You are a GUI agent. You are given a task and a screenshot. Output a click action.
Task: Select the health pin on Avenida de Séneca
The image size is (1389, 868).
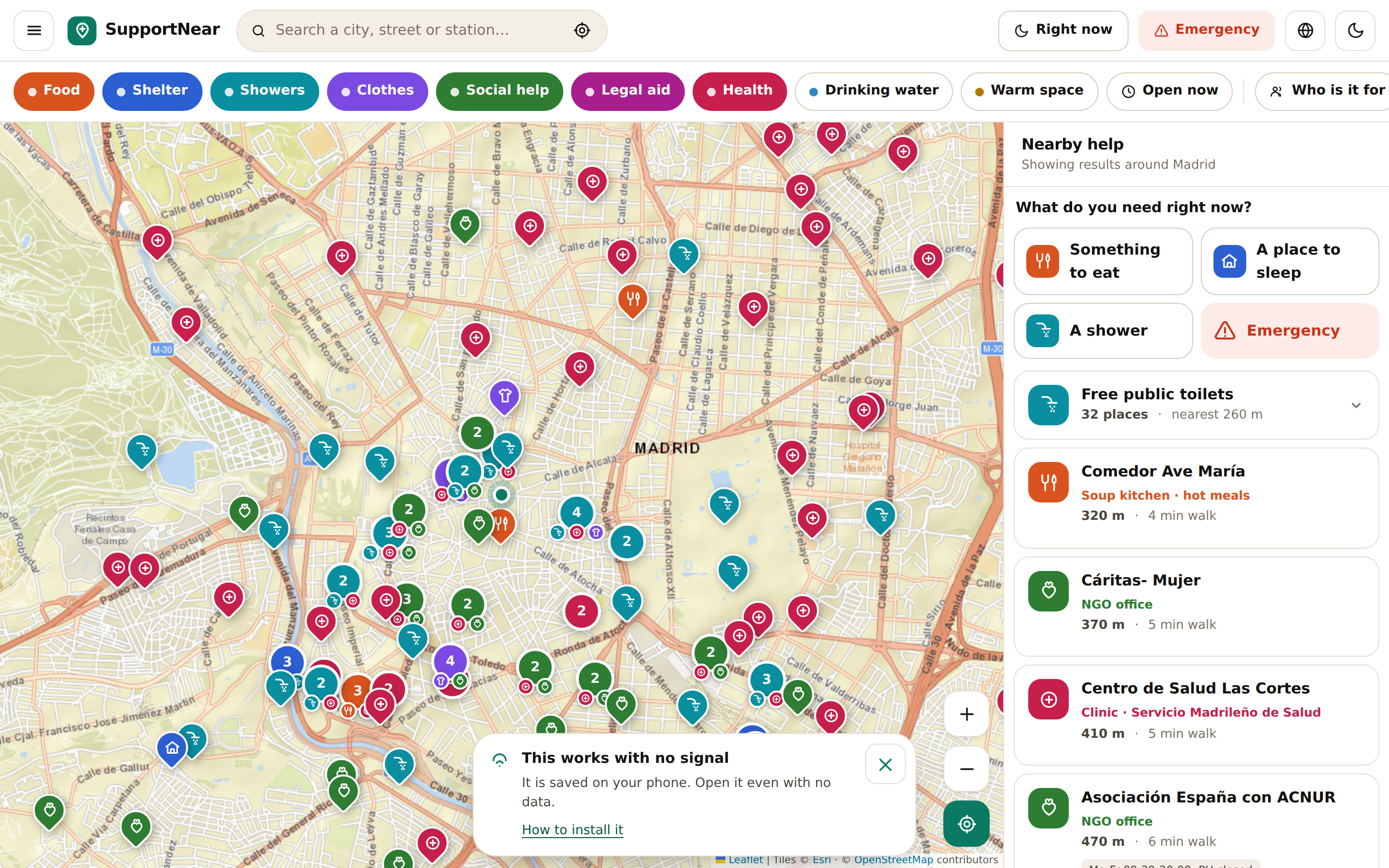coord(157,241)
